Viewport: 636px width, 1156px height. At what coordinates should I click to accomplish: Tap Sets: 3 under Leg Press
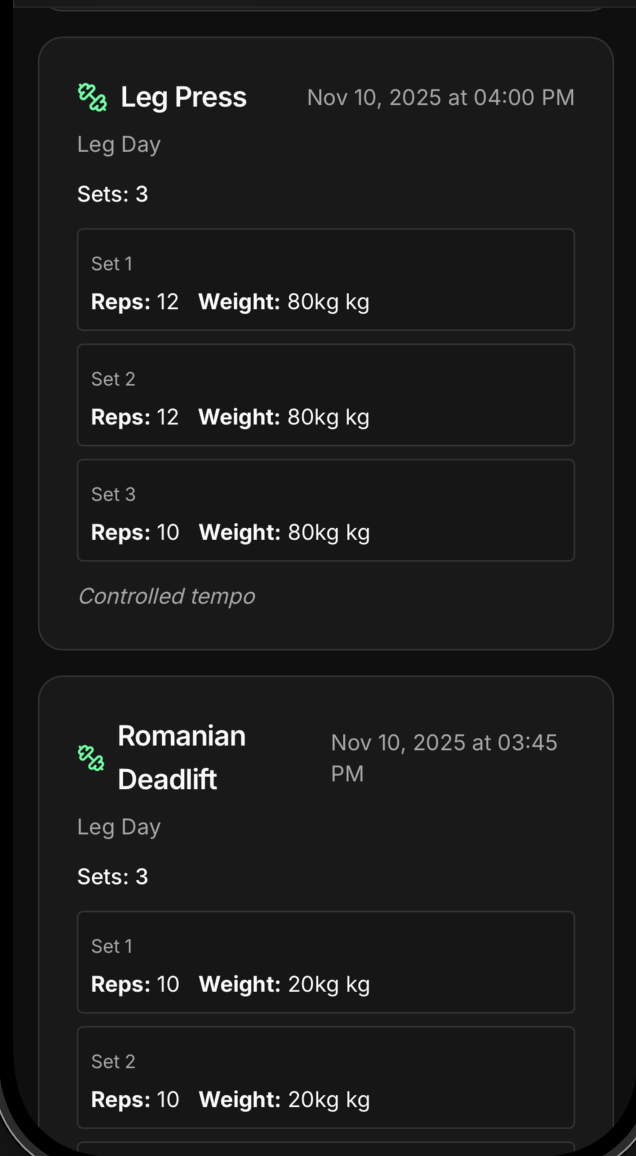112,193
